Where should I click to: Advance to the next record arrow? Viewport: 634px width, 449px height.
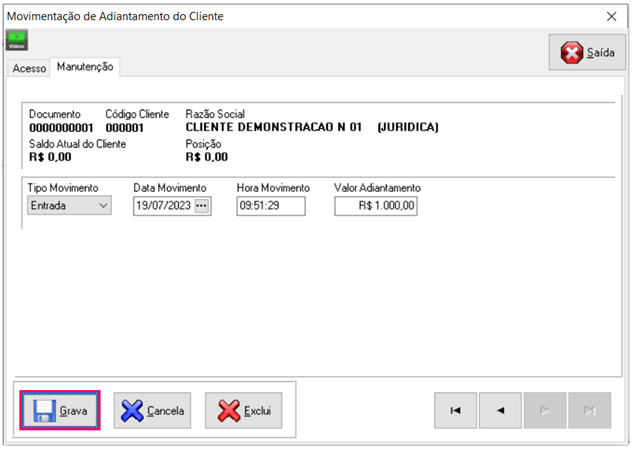coord(545,410)
